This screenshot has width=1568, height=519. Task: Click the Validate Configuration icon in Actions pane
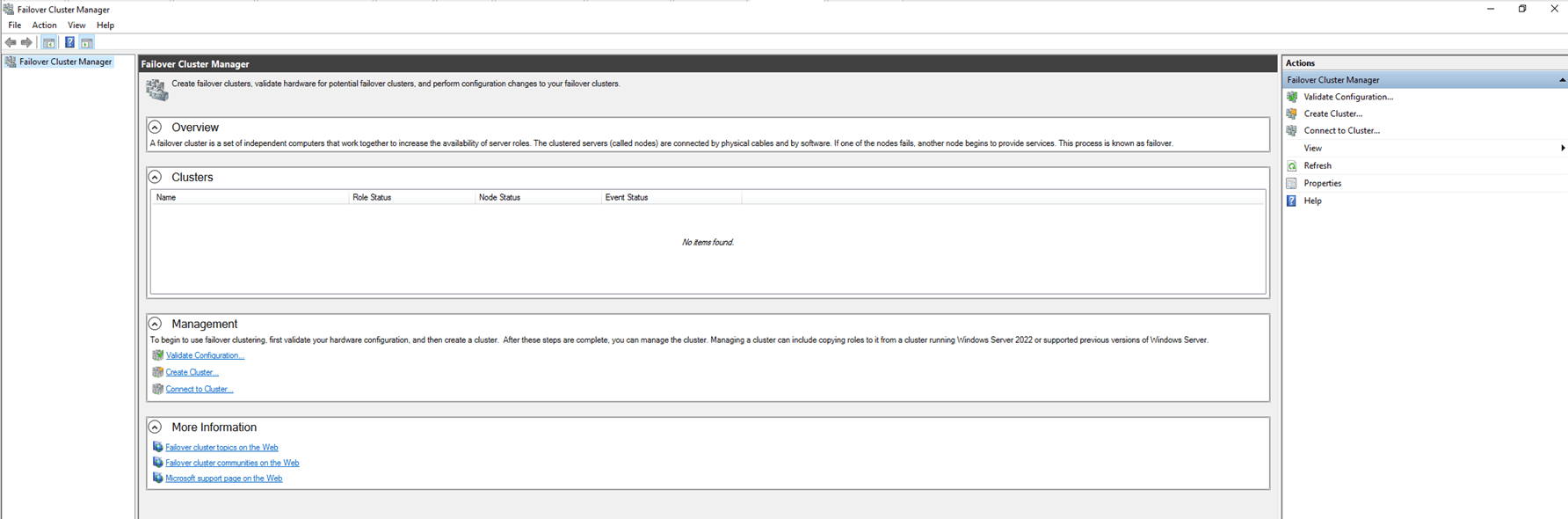[x=1292, y=97]
